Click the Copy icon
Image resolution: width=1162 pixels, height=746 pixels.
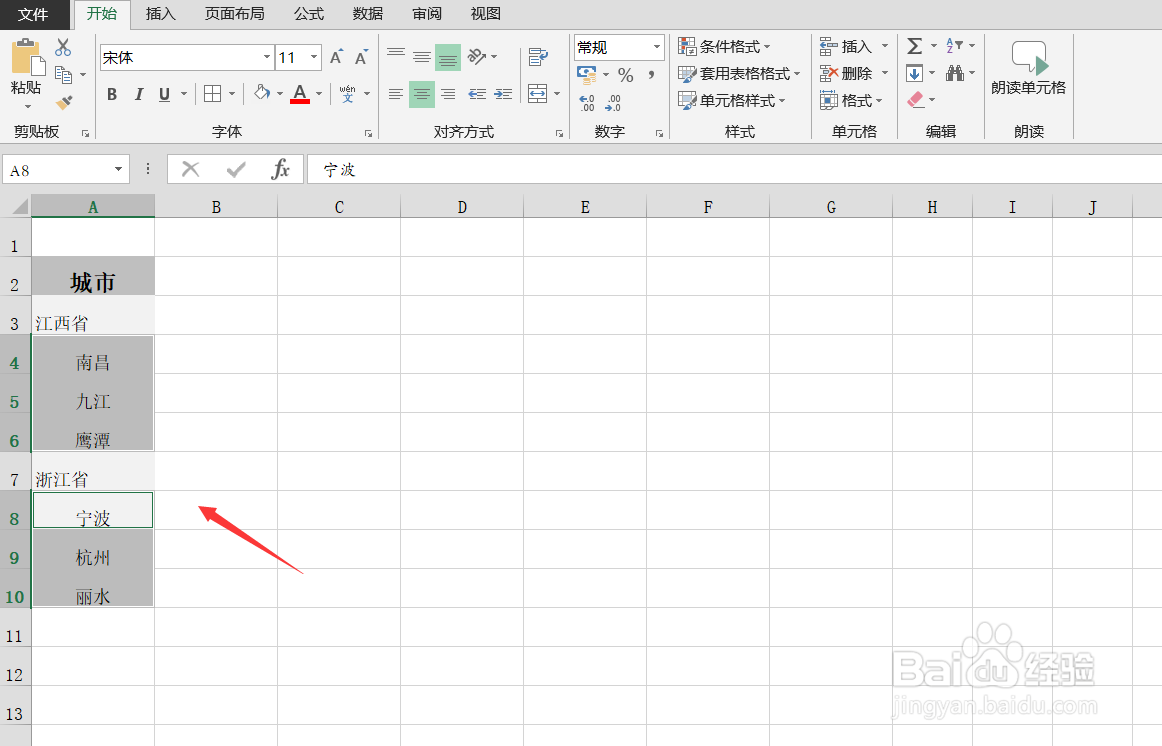click(64, 74)
